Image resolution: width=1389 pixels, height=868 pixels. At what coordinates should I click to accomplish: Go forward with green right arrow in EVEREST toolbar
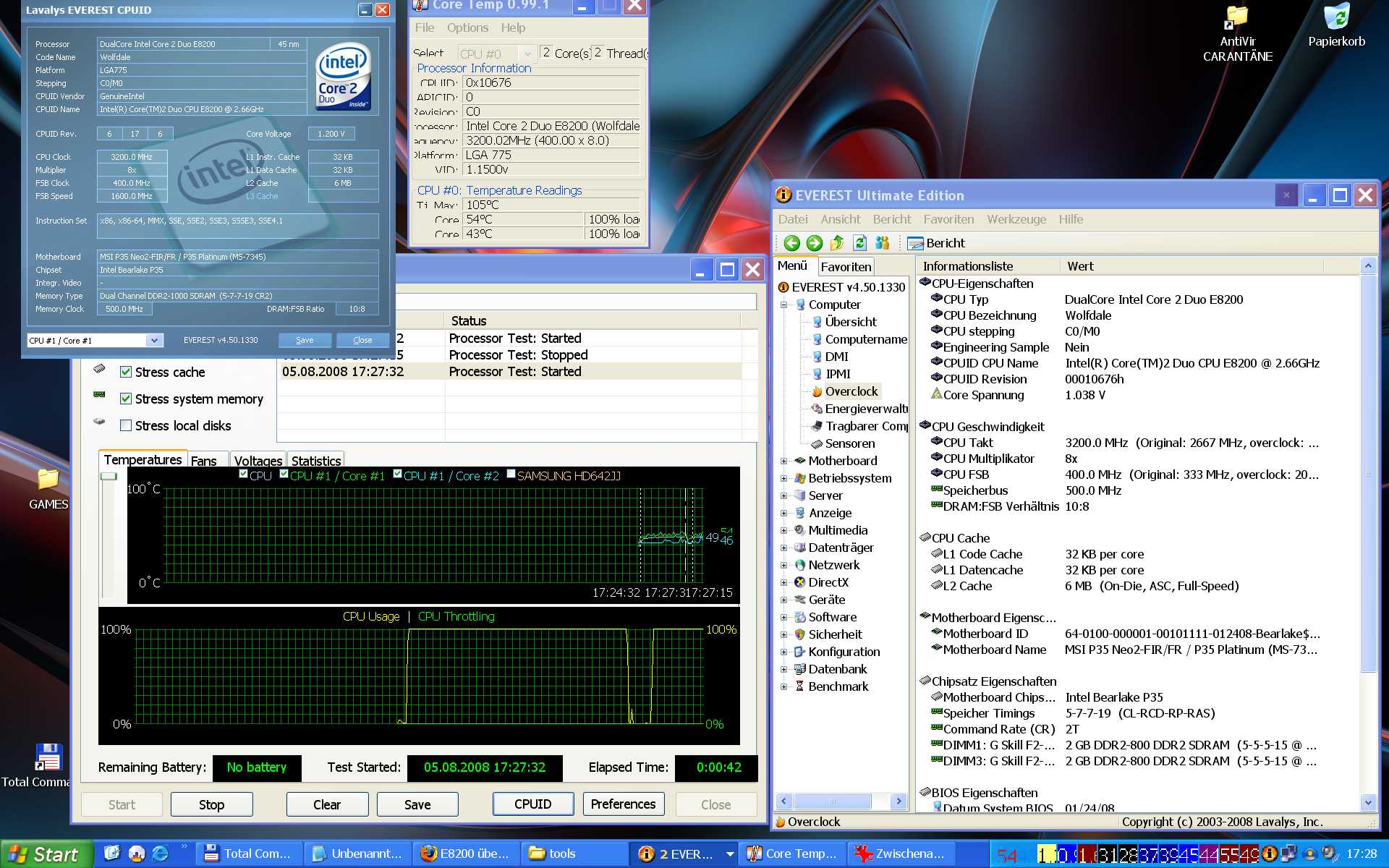(815, 243)
